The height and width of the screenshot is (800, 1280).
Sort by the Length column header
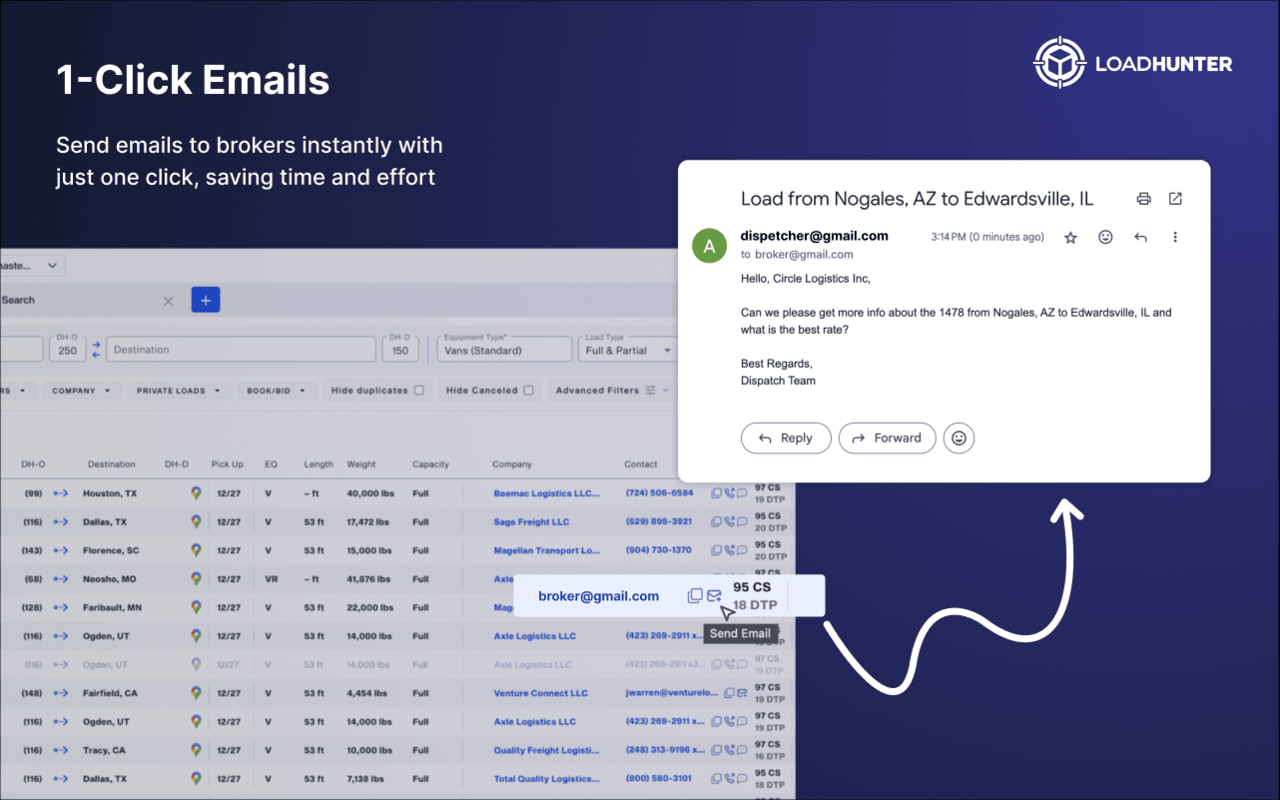(x=318, y=464)
